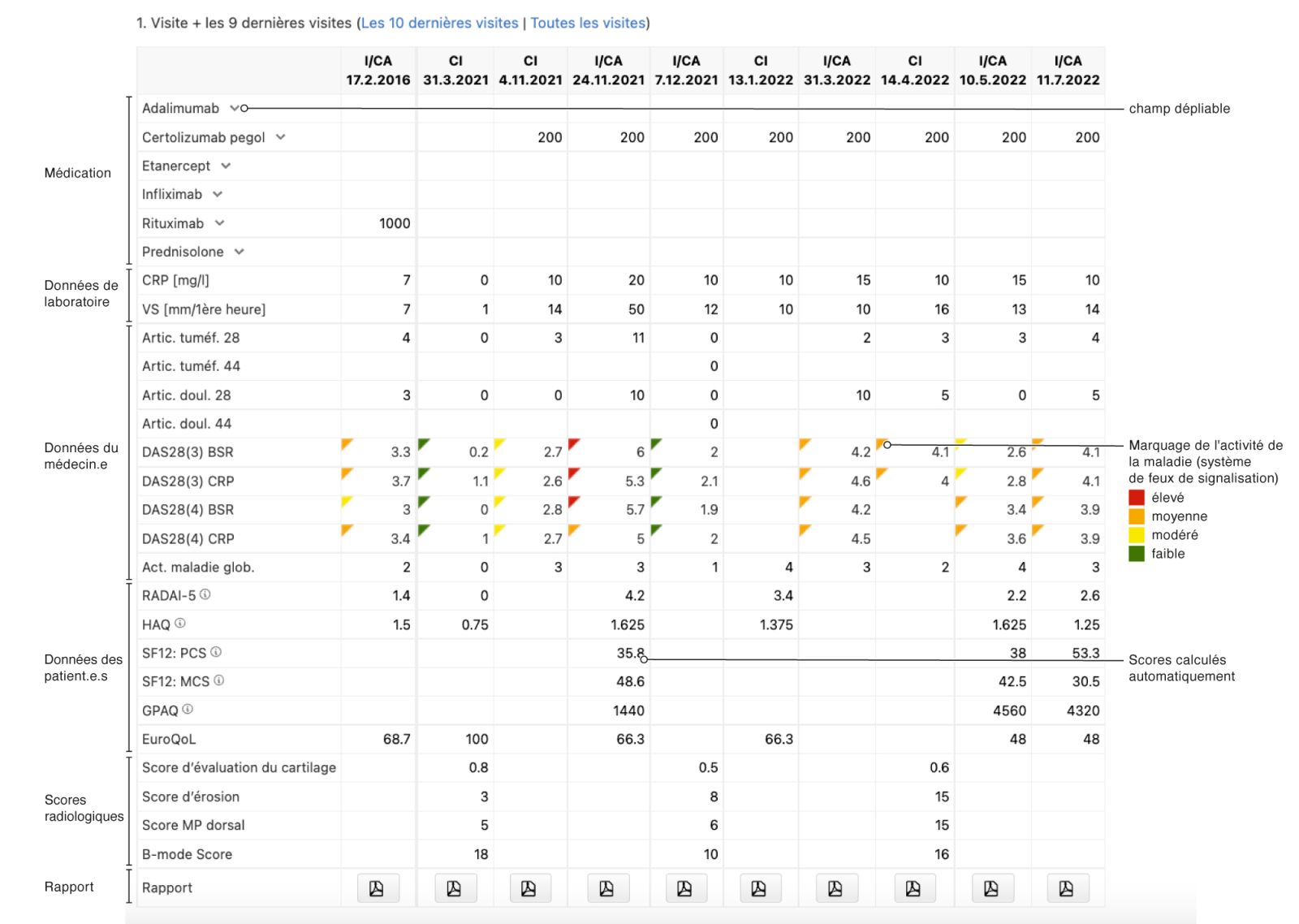Click the green 'faible' legend swatch
Screen dimensions: 1299x924
1137,554
